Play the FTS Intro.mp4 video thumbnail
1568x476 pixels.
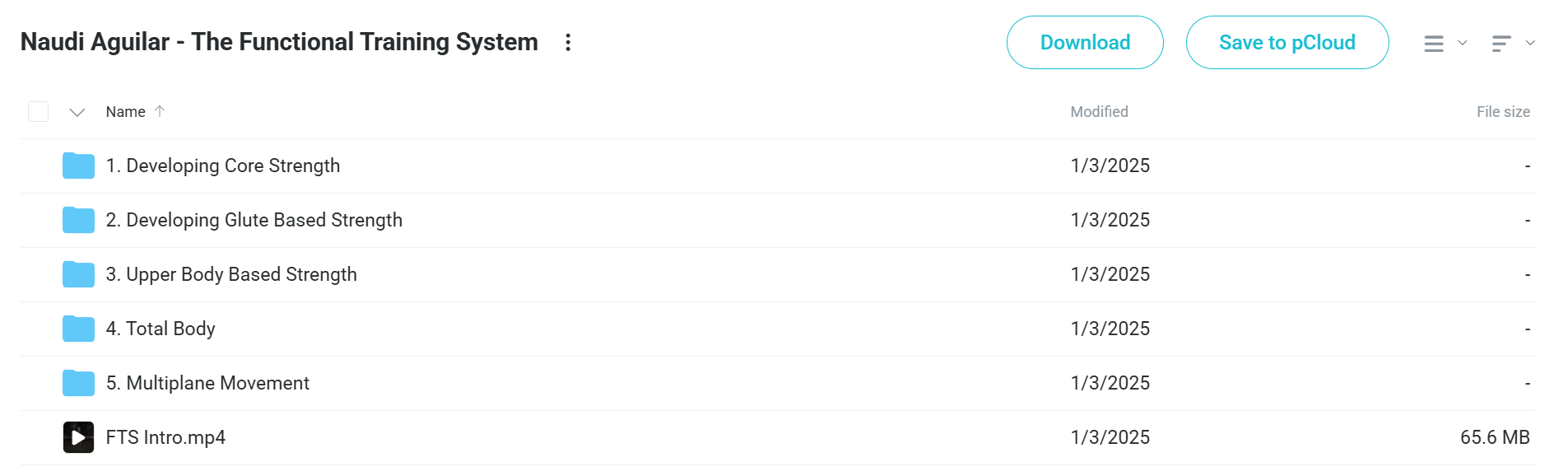pos(78,437)
